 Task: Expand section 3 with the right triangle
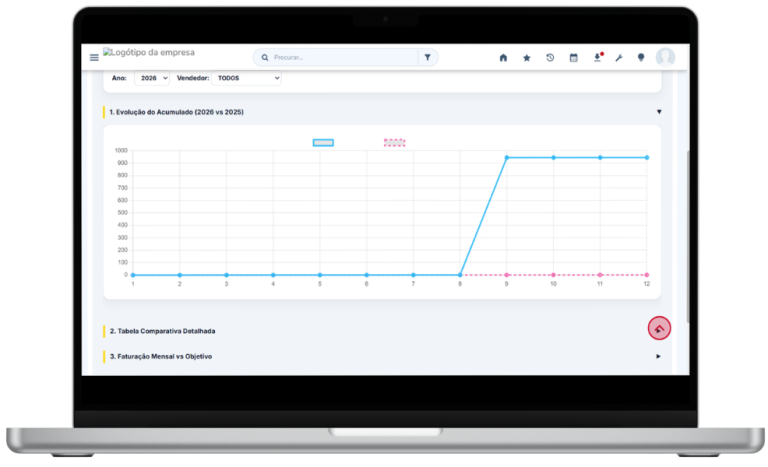(658, 356)
